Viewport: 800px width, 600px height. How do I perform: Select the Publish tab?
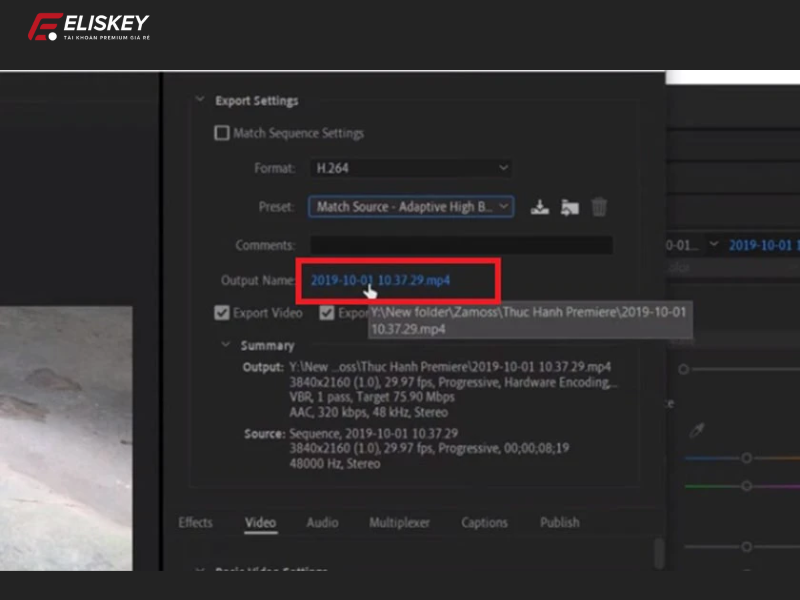(559, 522)
